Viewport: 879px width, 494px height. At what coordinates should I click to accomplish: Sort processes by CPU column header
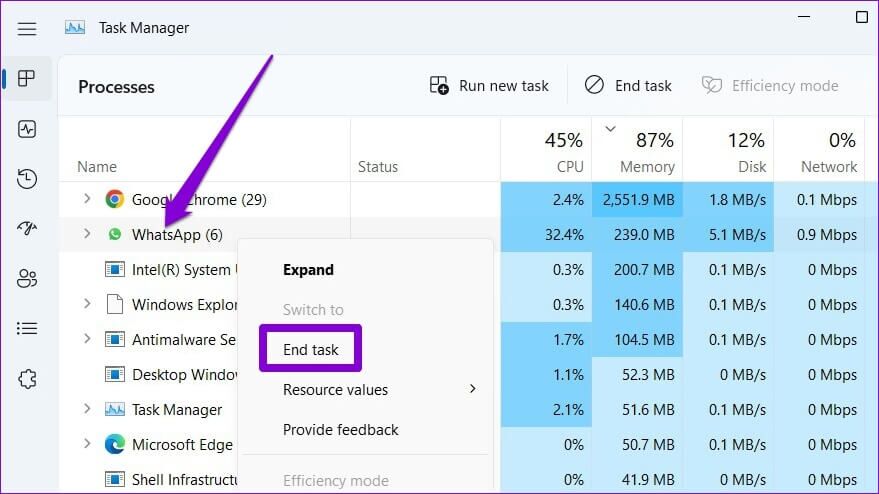(x=563, y=152)
